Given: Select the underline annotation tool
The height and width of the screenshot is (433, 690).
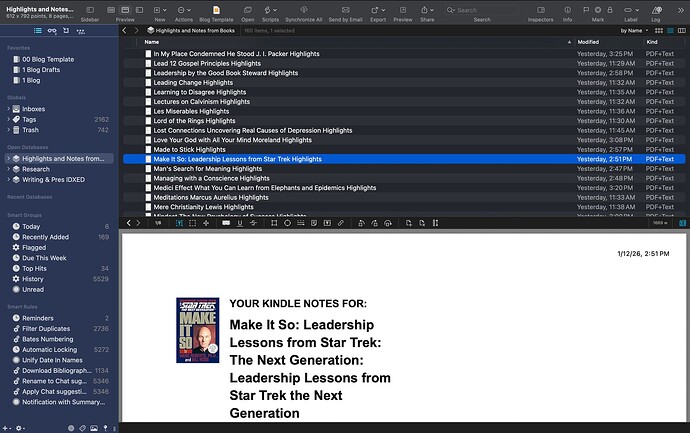Looking at the screenshot, I should pos(242,222).
